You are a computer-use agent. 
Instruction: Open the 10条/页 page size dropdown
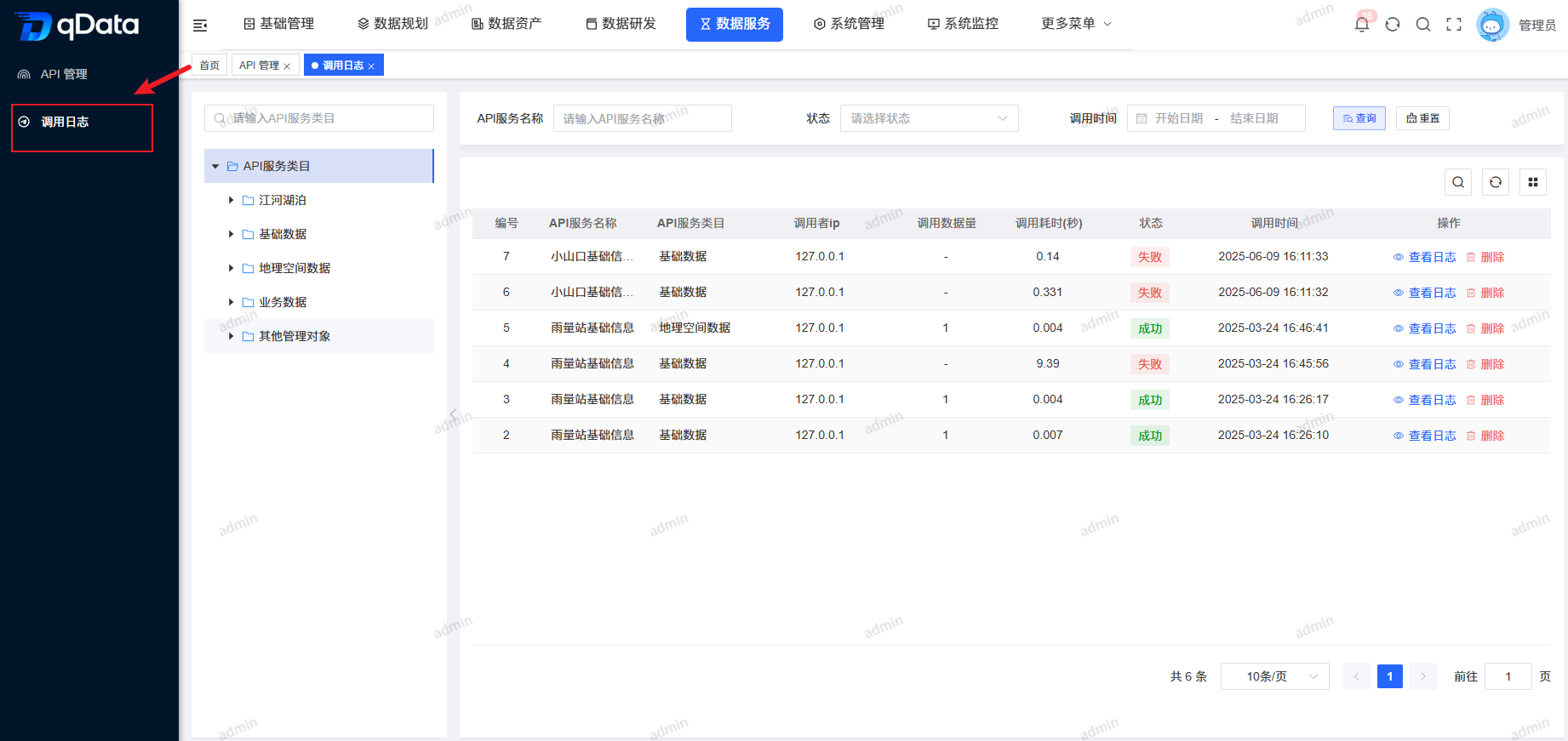pyautogui.click(x=1274, y=676)
